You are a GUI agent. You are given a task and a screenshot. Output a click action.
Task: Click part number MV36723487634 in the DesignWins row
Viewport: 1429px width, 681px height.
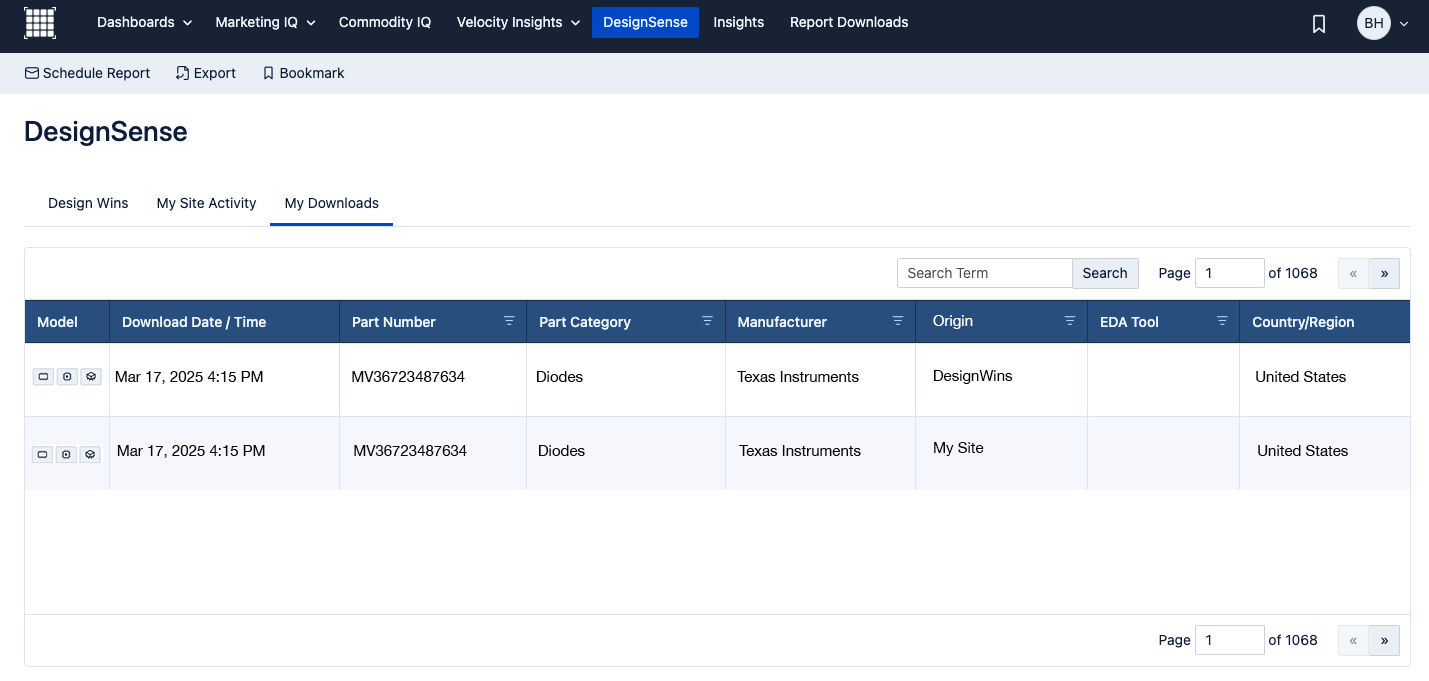coord(408,377)
